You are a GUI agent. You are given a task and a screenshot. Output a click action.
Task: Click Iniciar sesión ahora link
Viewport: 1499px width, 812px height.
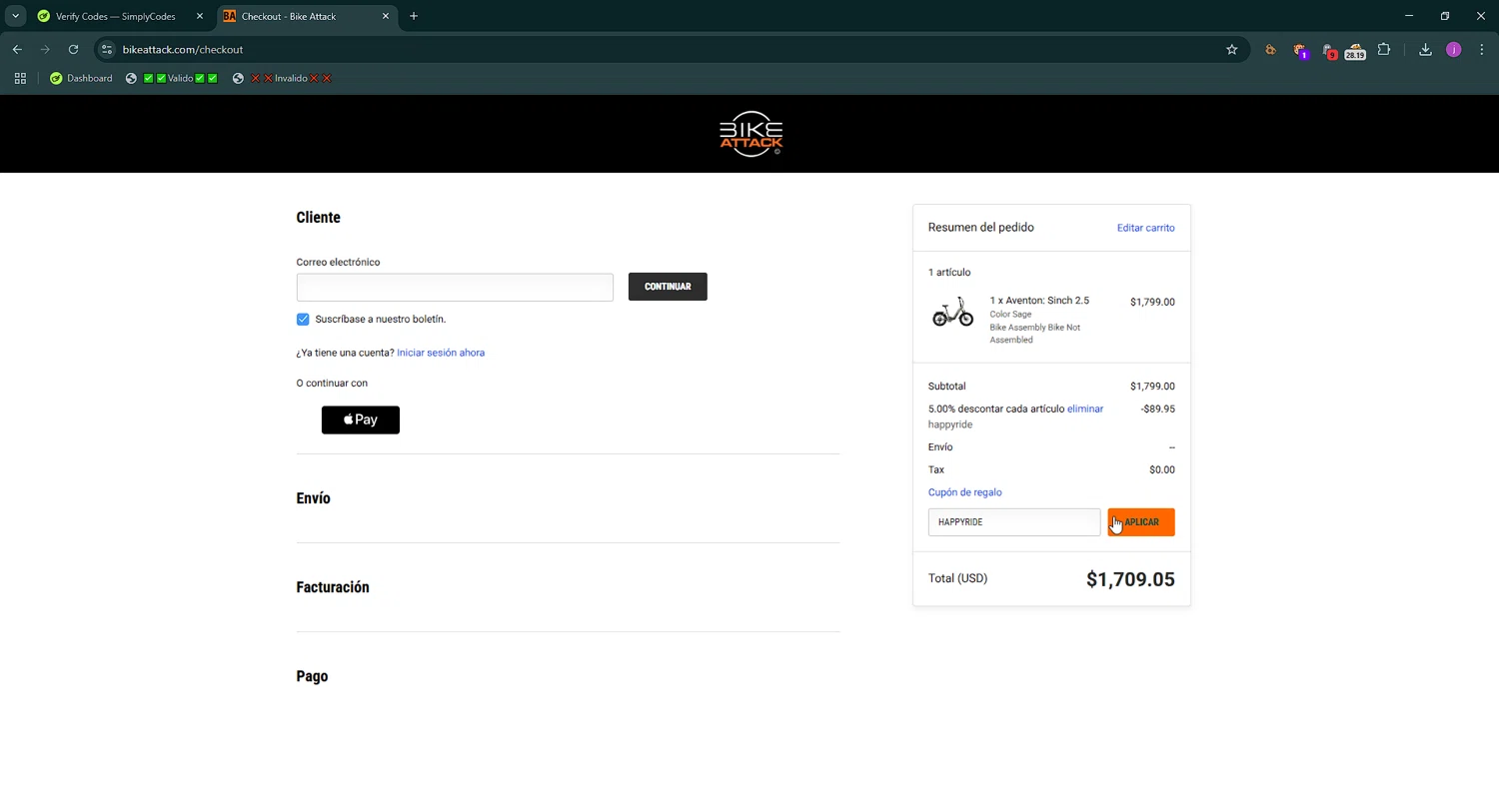(441, 353)
